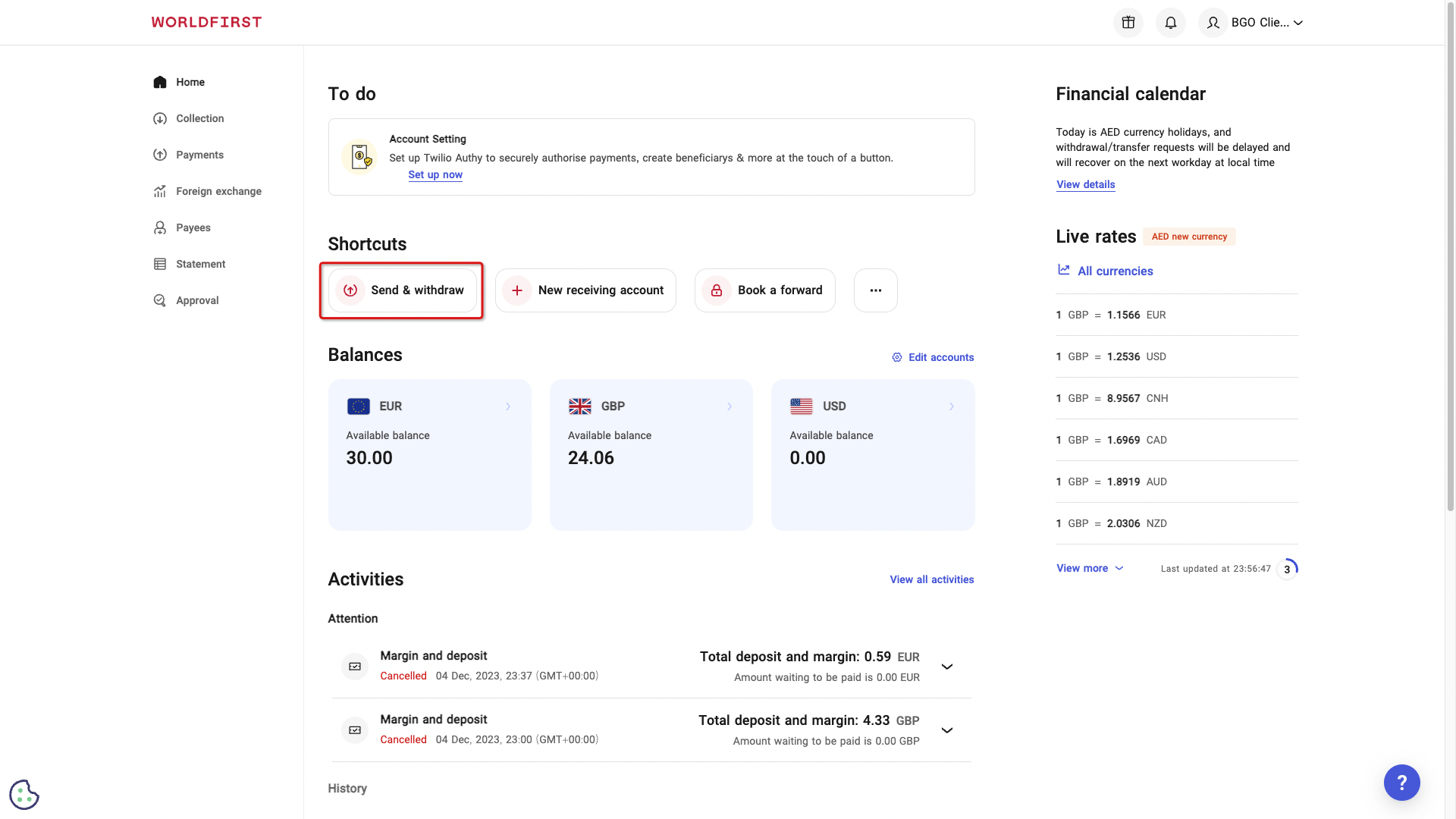Open the EUR balance card arrow
This screenshot has width=1456, height=819.
[508, 406]
